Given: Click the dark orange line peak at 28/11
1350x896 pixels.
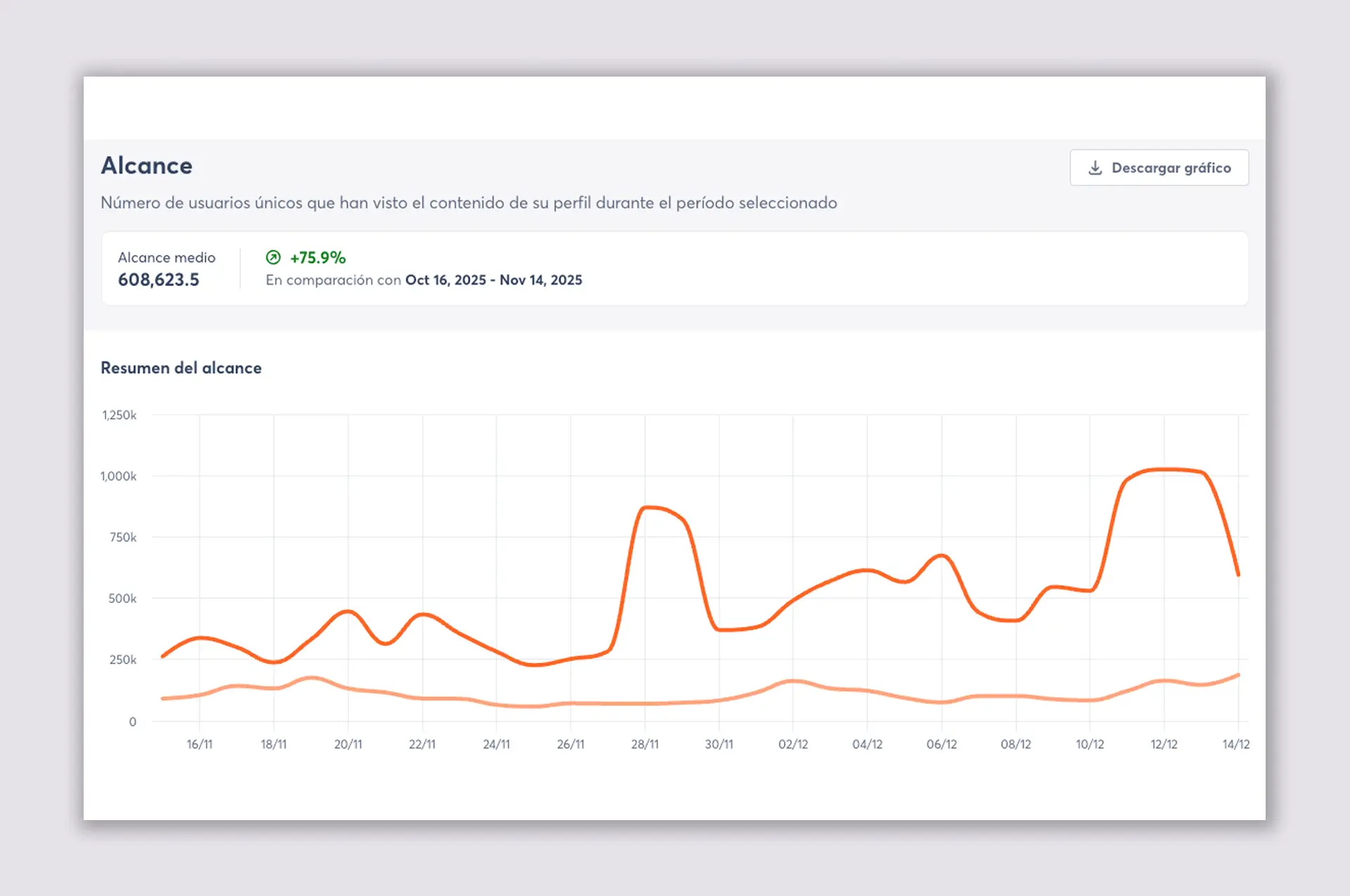Looking at the screenshot, I should pyautogui.click(x=647, y=507).
